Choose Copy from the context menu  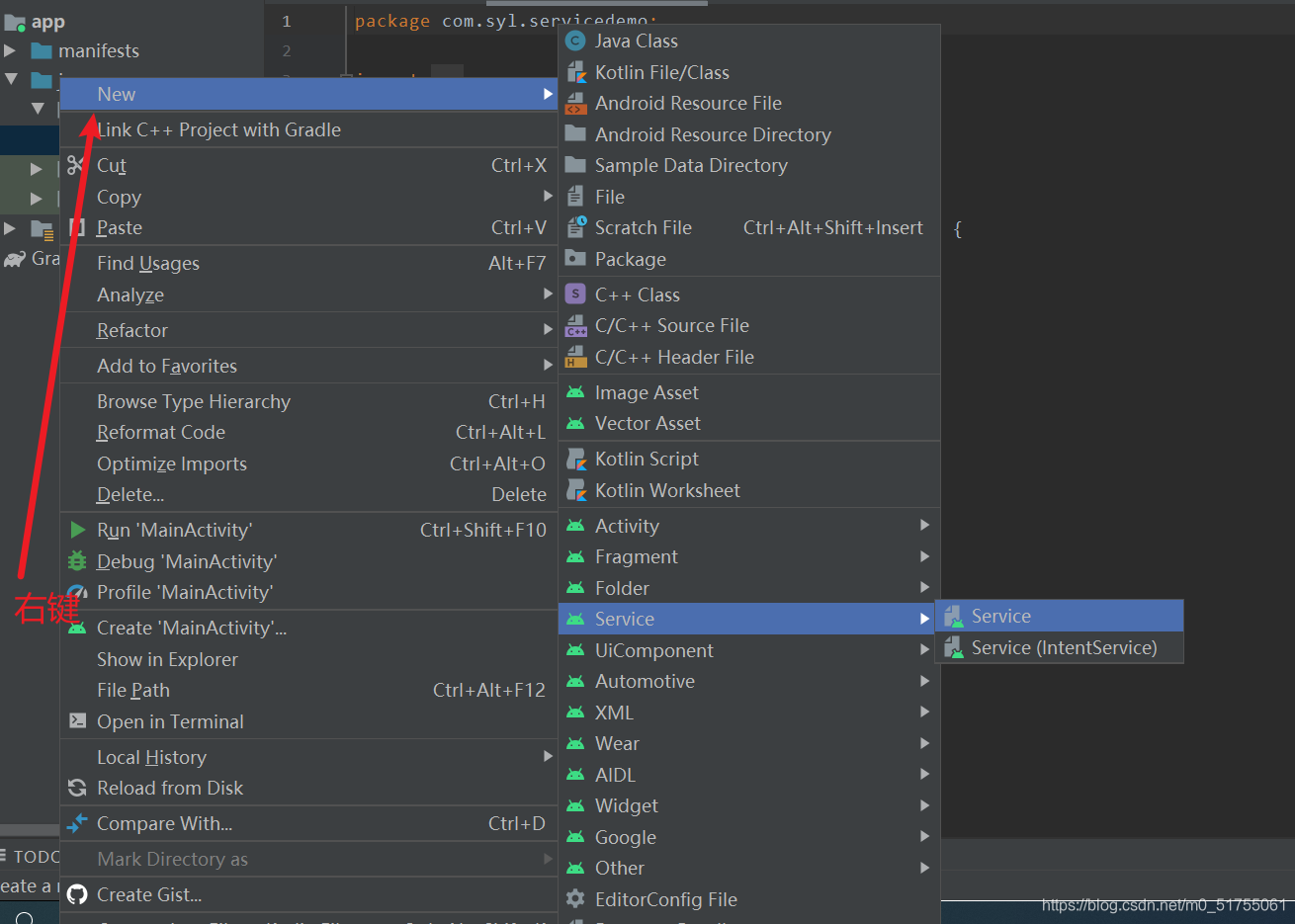tap(308, 197)
